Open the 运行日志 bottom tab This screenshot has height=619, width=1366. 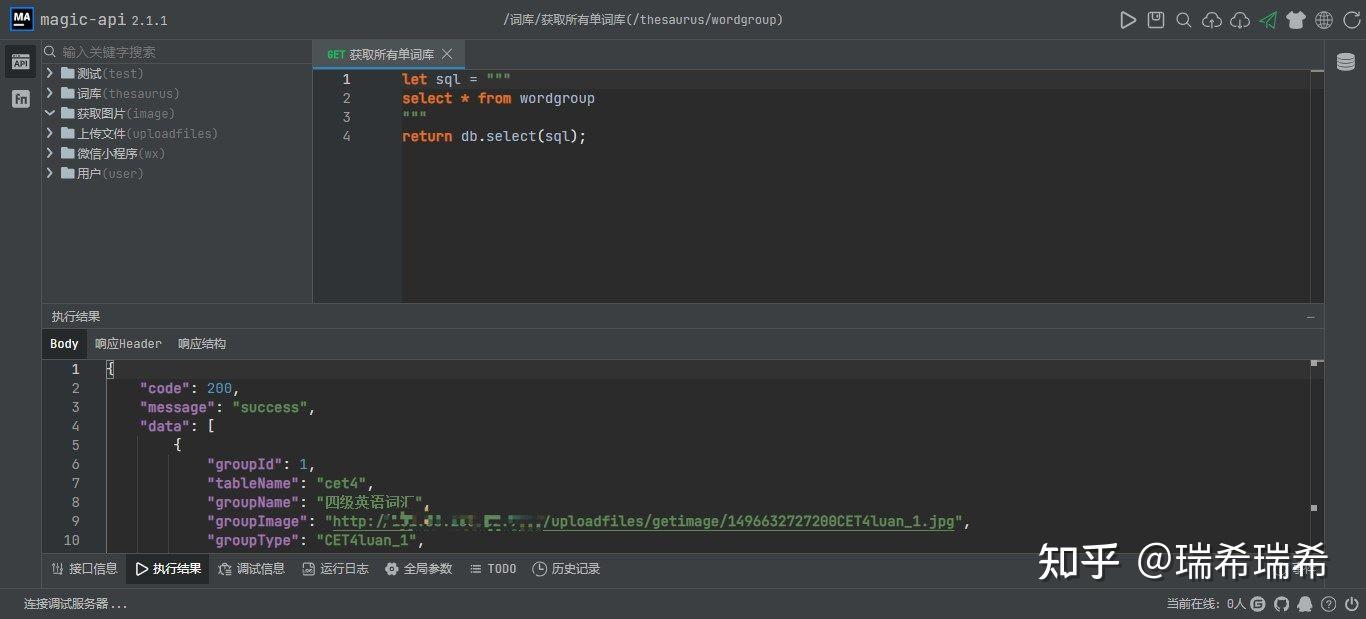[335, 569]
